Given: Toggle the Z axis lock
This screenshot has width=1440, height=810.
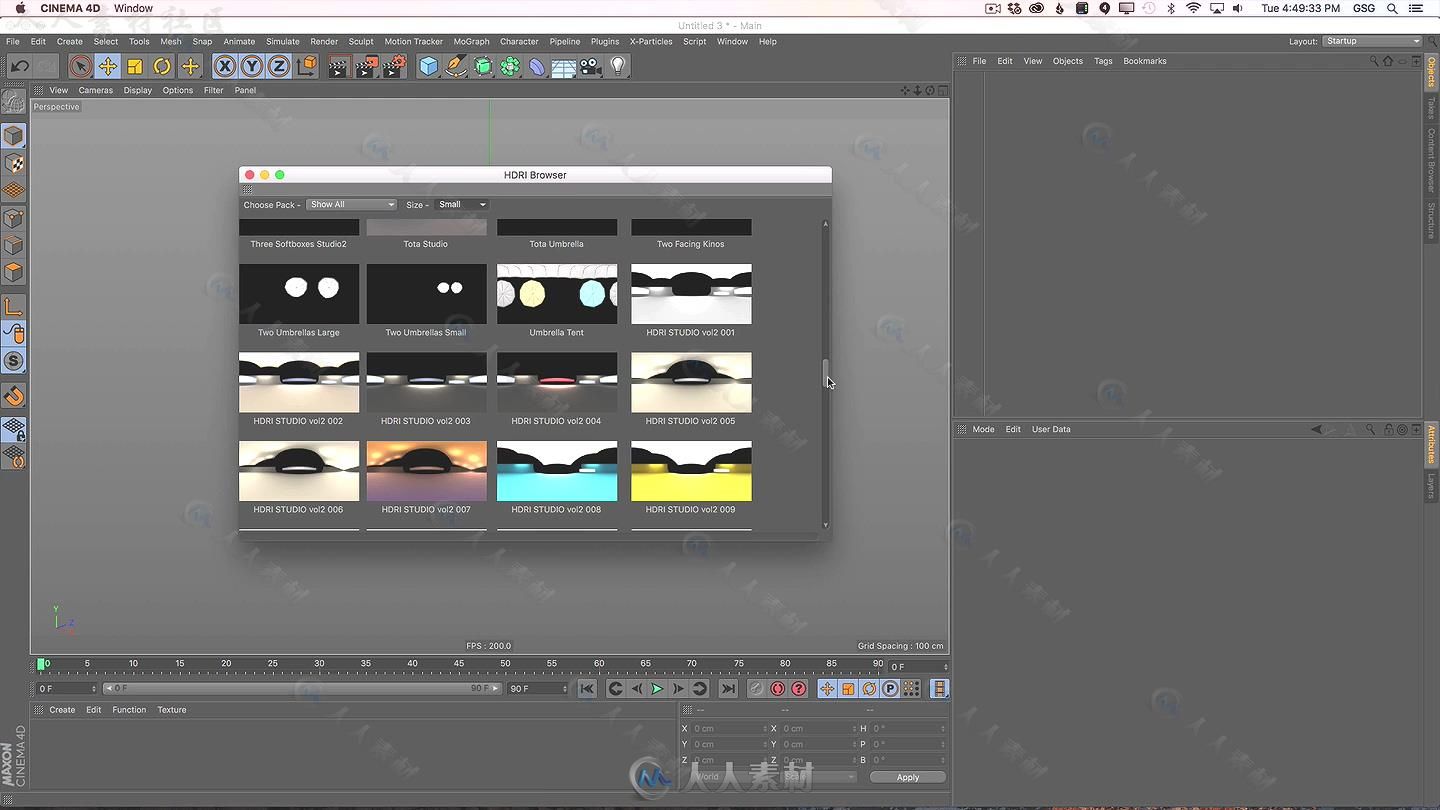Looking at the screenshot, I should pyautogui.click(x=279, y=66).
